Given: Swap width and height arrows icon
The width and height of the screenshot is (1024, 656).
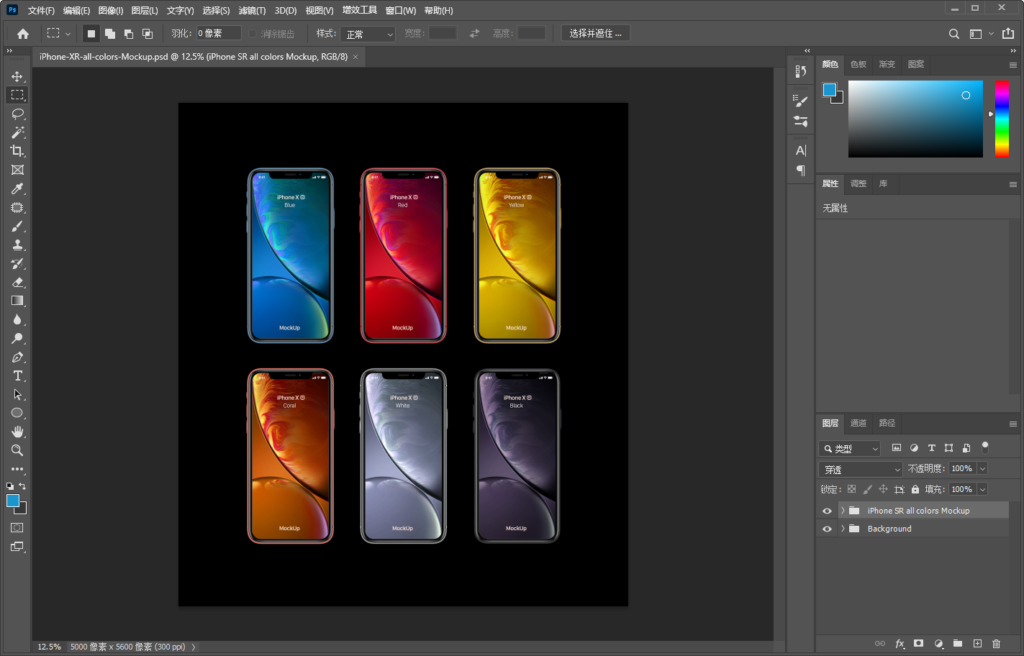Looking at the screenshot, I should pyautogui.click(x=474, y=33).
